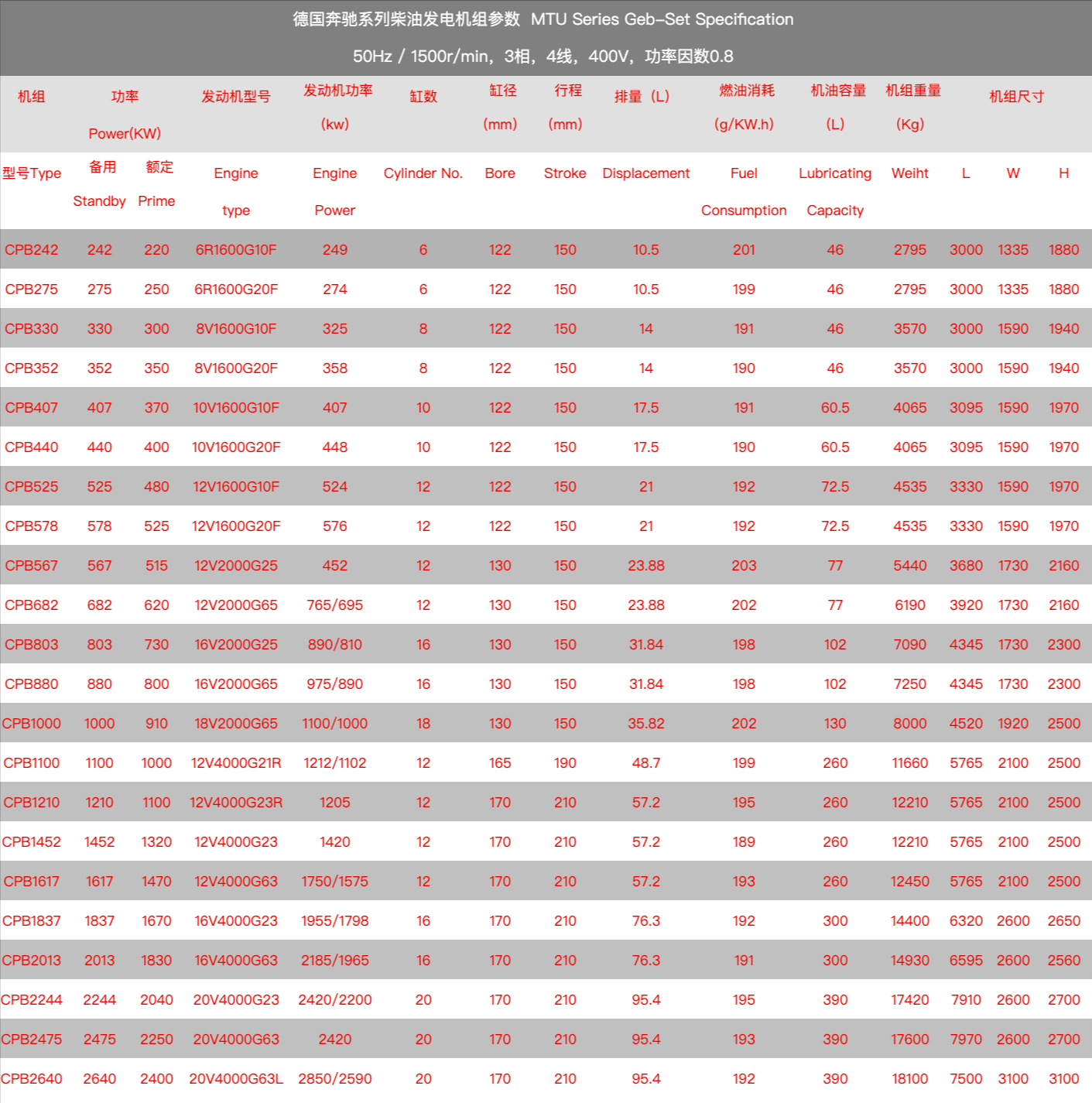Screen dimensions: 1092x1103
Task: Click the CPB525 model cell
Action: [32, 487]
